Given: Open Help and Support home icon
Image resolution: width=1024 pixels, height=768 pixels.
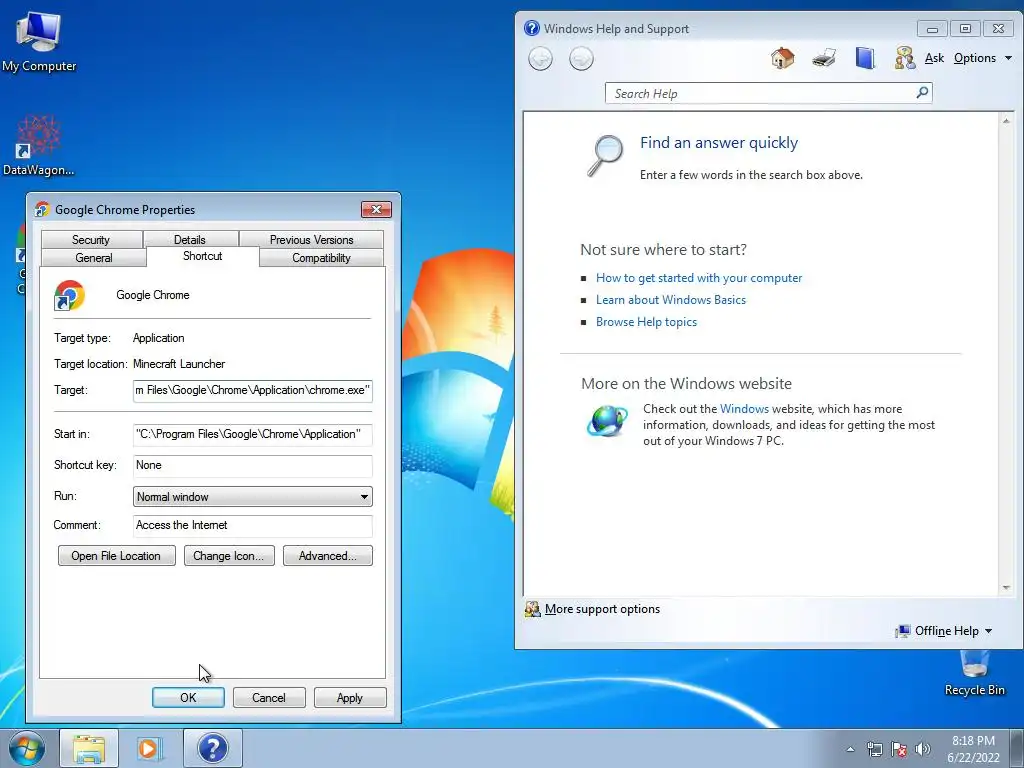Looking at the screenshot, I should click(782, 58).
